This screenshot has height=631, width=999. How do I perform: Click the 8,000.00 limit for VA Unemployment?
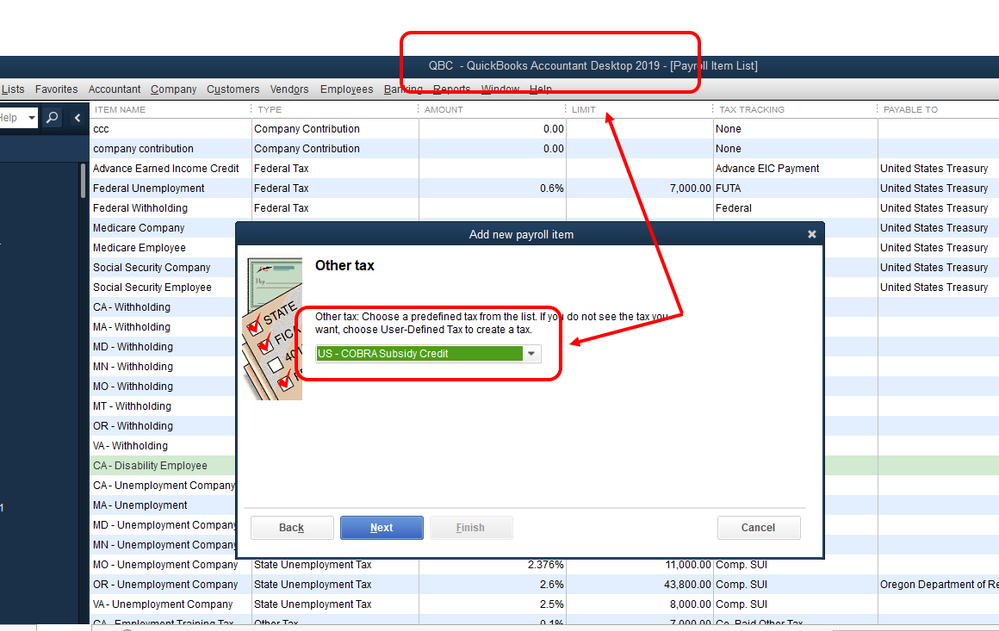690,604
